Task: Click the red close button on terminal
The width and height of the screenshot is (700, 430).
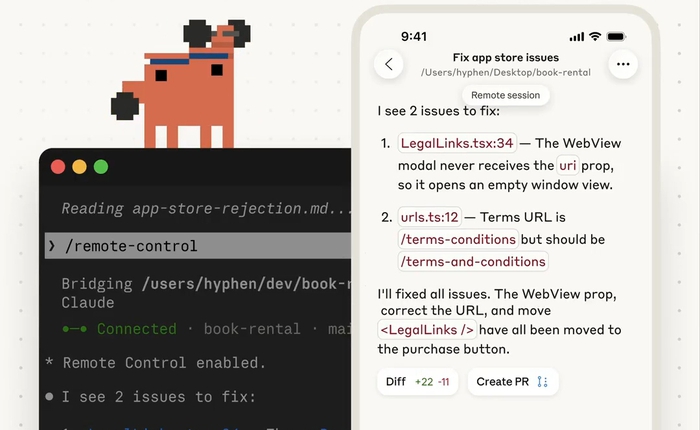Action: (58, 167)
